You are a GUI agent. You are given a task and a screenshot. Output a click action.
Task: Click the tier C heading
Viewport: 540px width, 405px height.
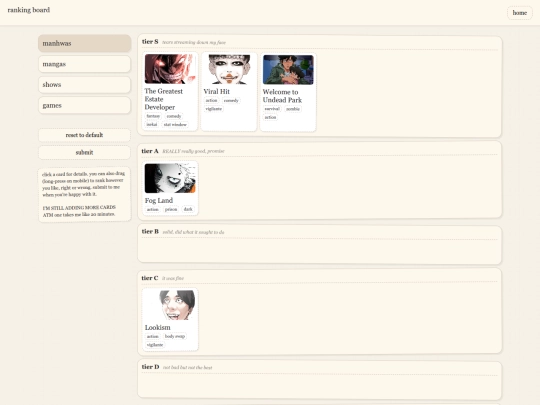pos(150,278)
